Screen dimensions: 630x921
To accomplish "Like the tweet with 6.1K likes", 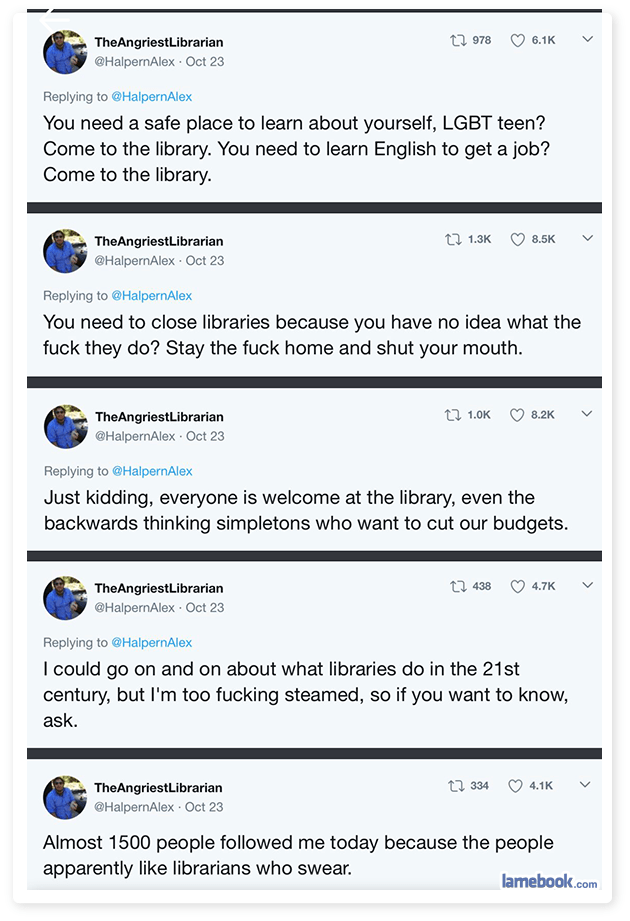I will [x=518, y=41].
